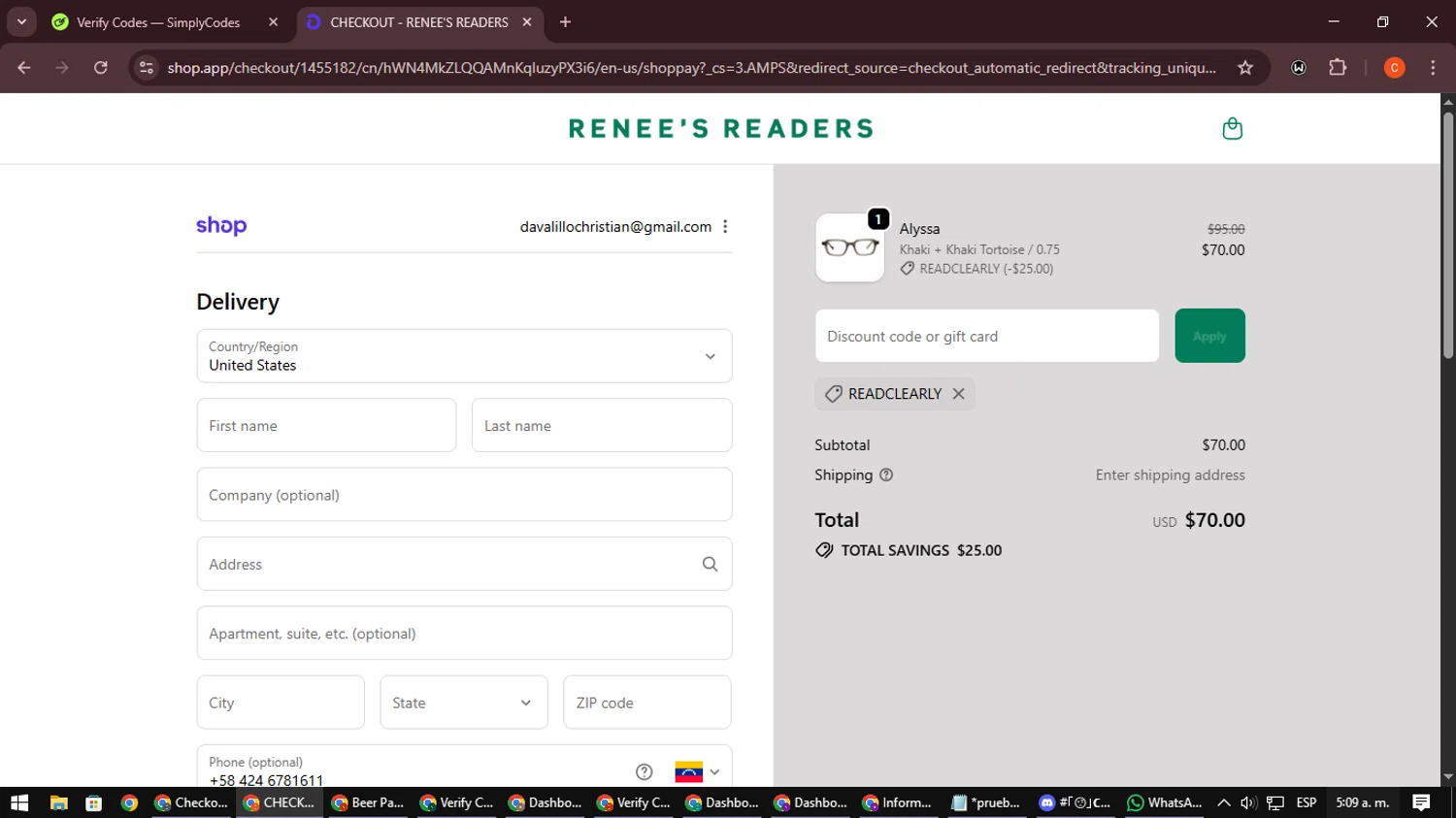Click the W extension icon in toolbar
The width and height of the screenshot is (1456, 818).
point(1299,68)
